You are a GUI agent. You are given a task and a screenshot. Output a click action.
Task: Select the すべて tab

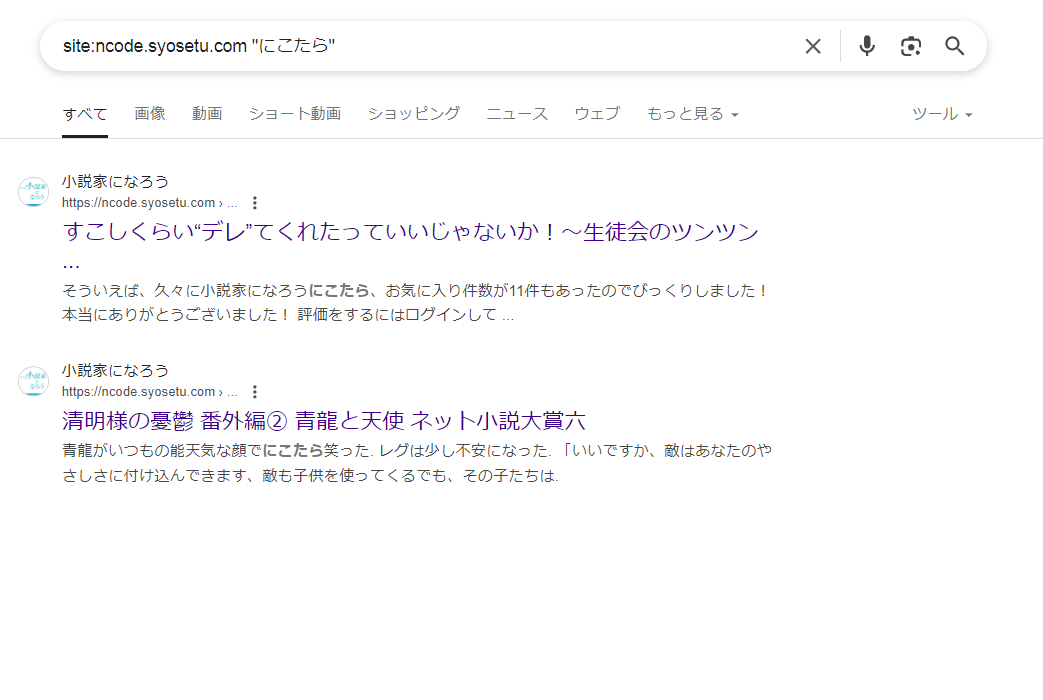(84, 114)
